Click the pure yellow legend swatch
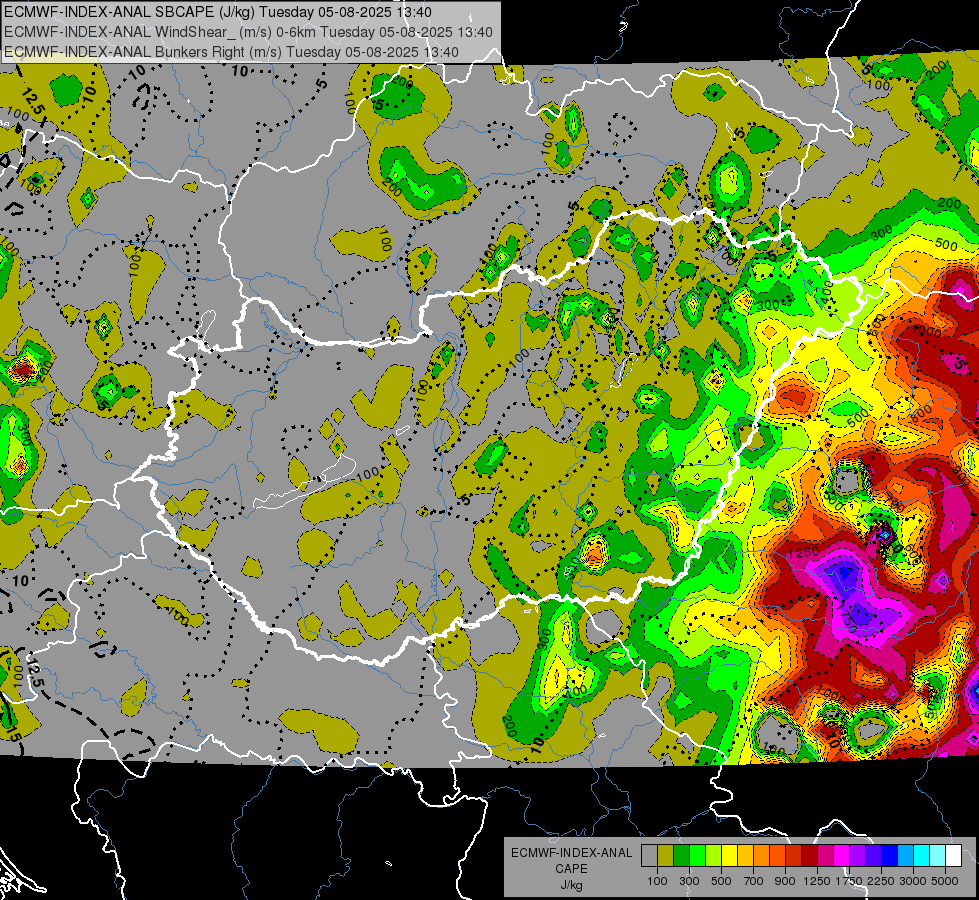 729,856
